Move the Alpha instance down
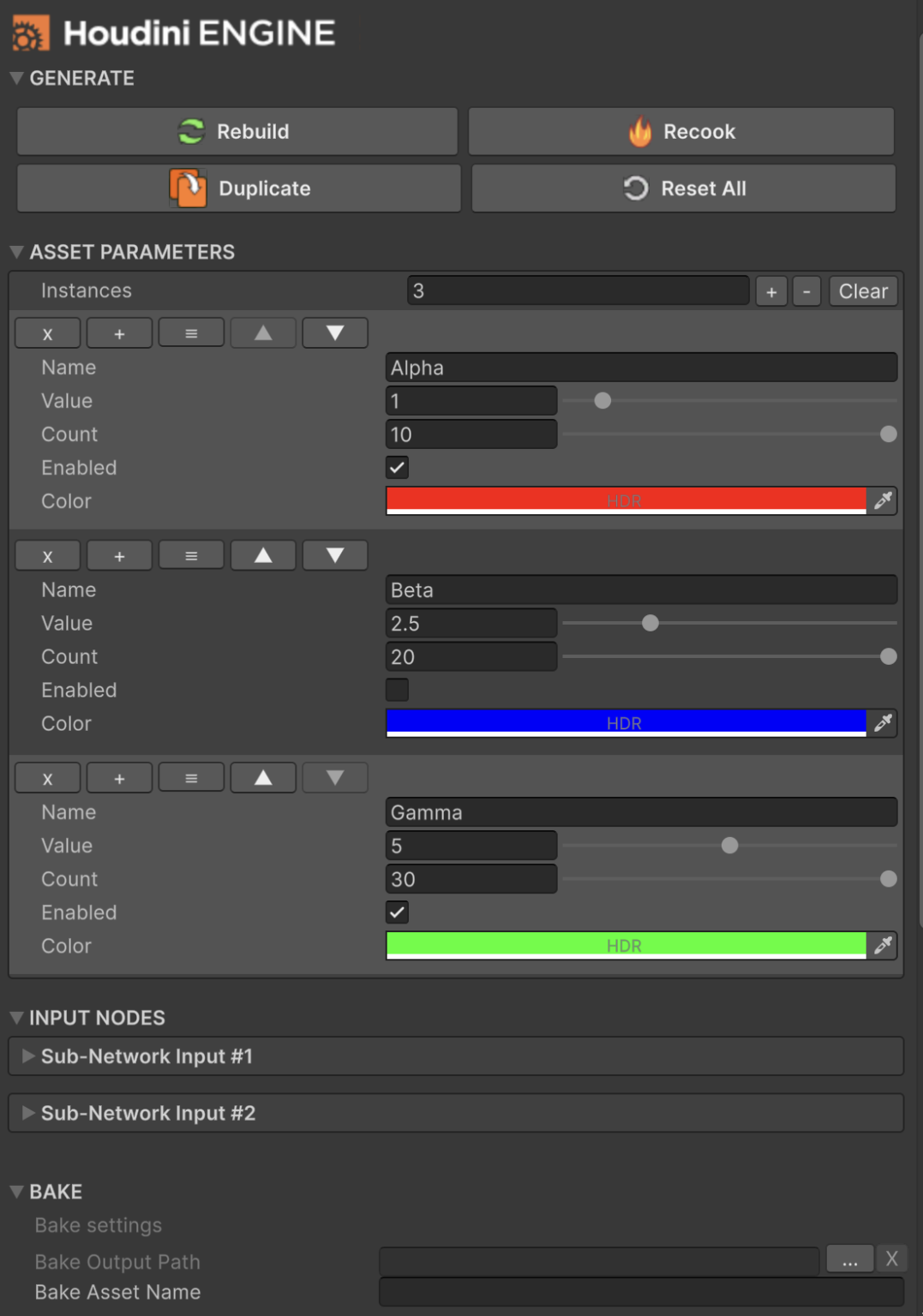Viewport: 923px width, 1316px height. click(335, 333)
